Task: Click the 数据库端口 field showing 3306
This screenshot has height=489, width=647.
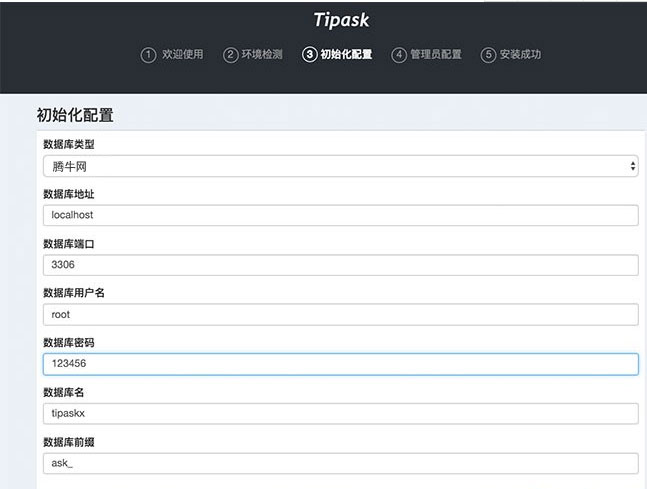Action: click(x=340, y=265)
